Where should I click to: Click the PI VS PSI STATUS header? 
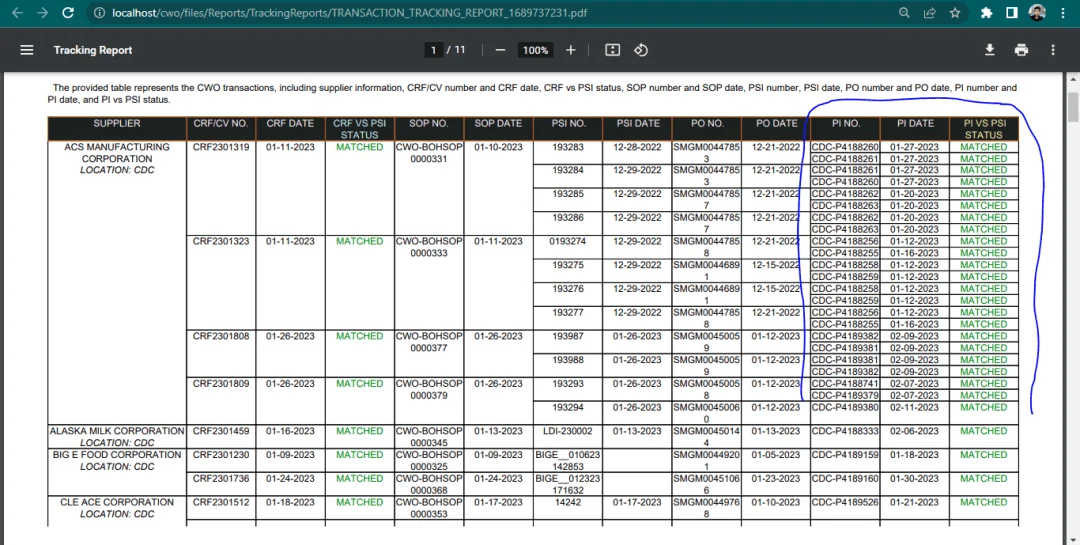[x=984, y=129]
